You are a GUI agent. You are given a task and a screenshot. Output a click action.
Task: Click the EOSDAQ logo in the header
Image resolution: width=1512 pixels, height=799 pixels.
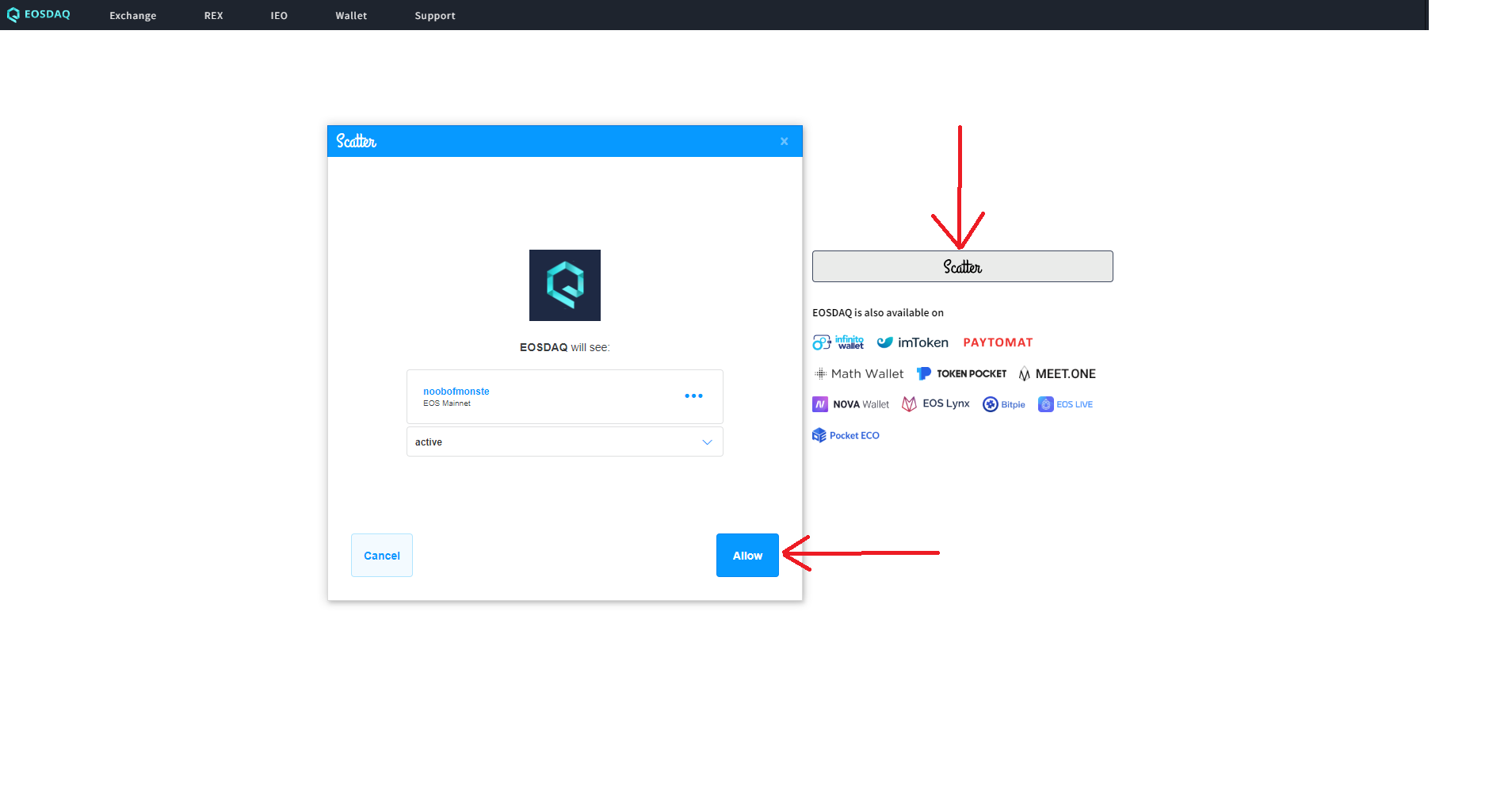click(x=39, y=14)
